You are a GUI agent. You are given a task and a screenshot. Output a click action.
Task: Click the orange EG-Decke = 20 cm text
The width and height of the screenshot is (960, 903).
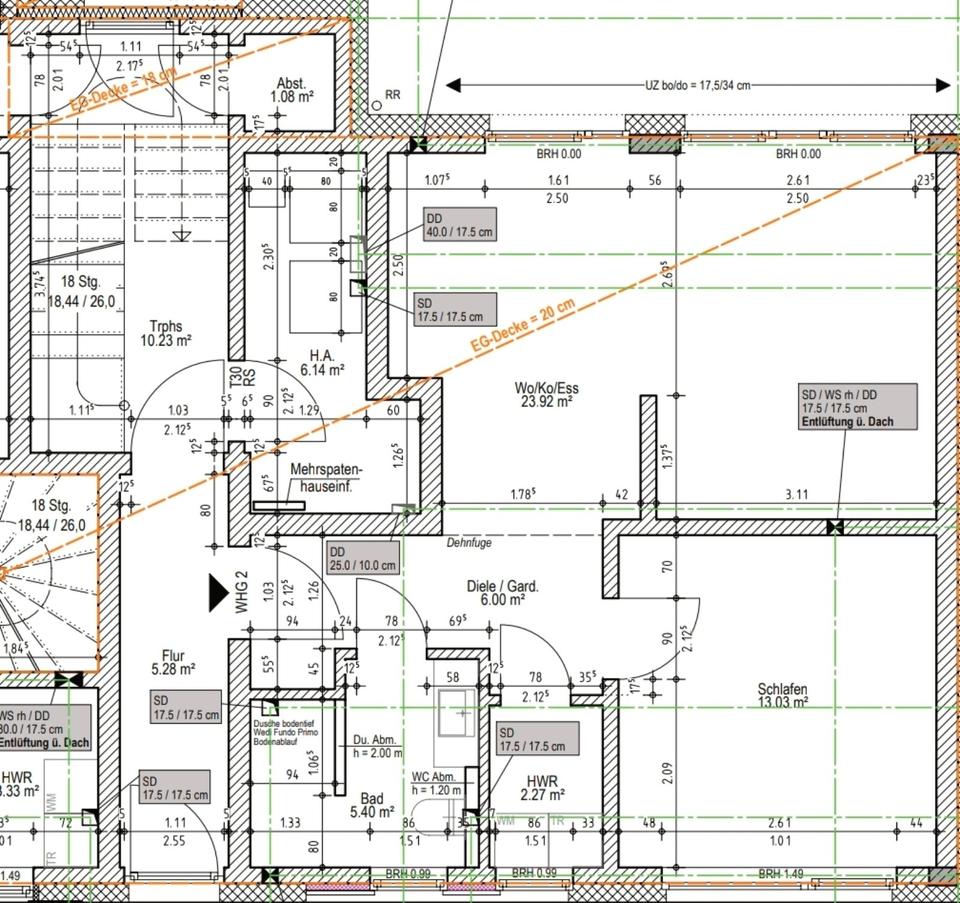pyautogui.click(x=523, y=329)
